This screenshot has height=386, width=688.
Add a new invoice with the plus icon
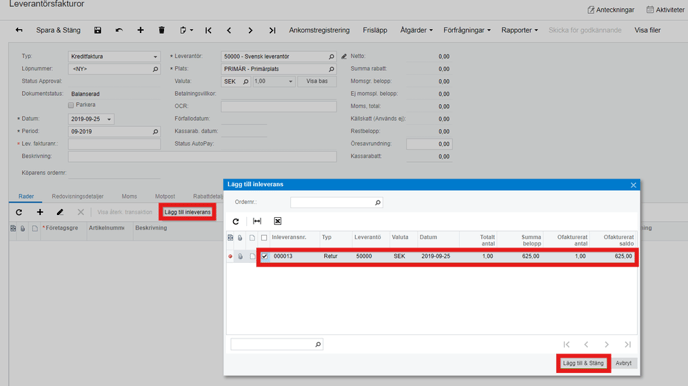[140, 30]
